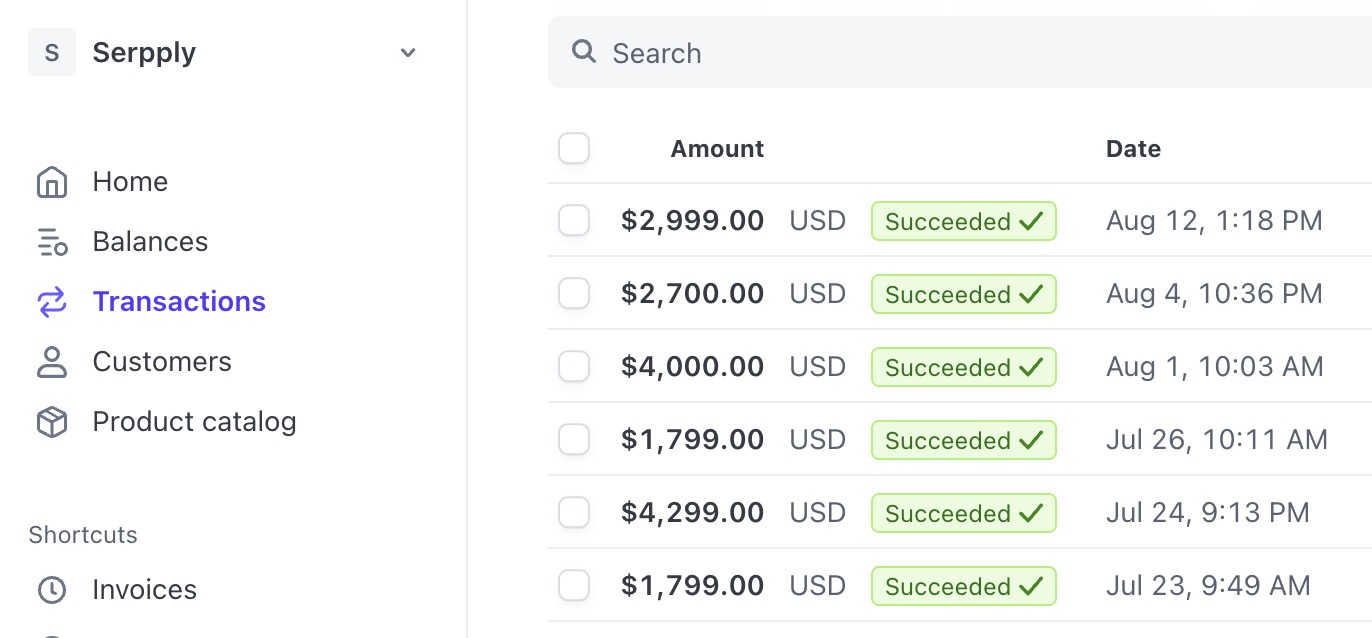
Task: Click the search magnifying glass icon
Action: [x=584, y=52]
